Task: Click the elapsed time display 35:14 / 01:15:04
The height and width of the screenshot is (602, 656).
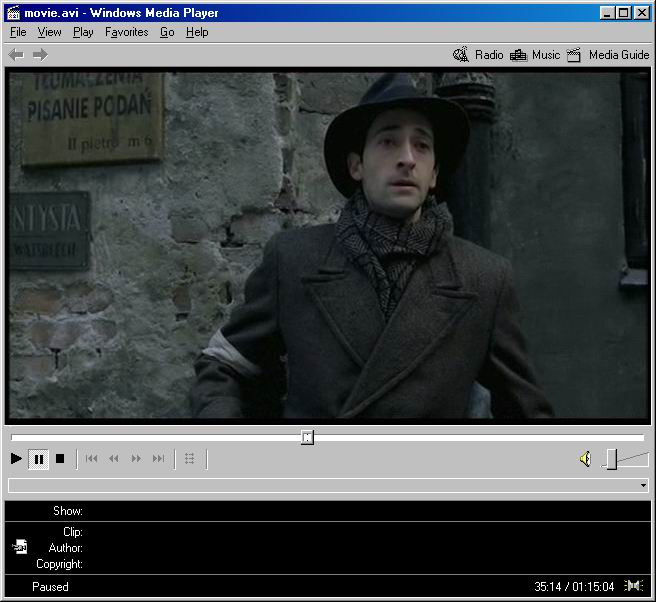Action: point(574,587)
